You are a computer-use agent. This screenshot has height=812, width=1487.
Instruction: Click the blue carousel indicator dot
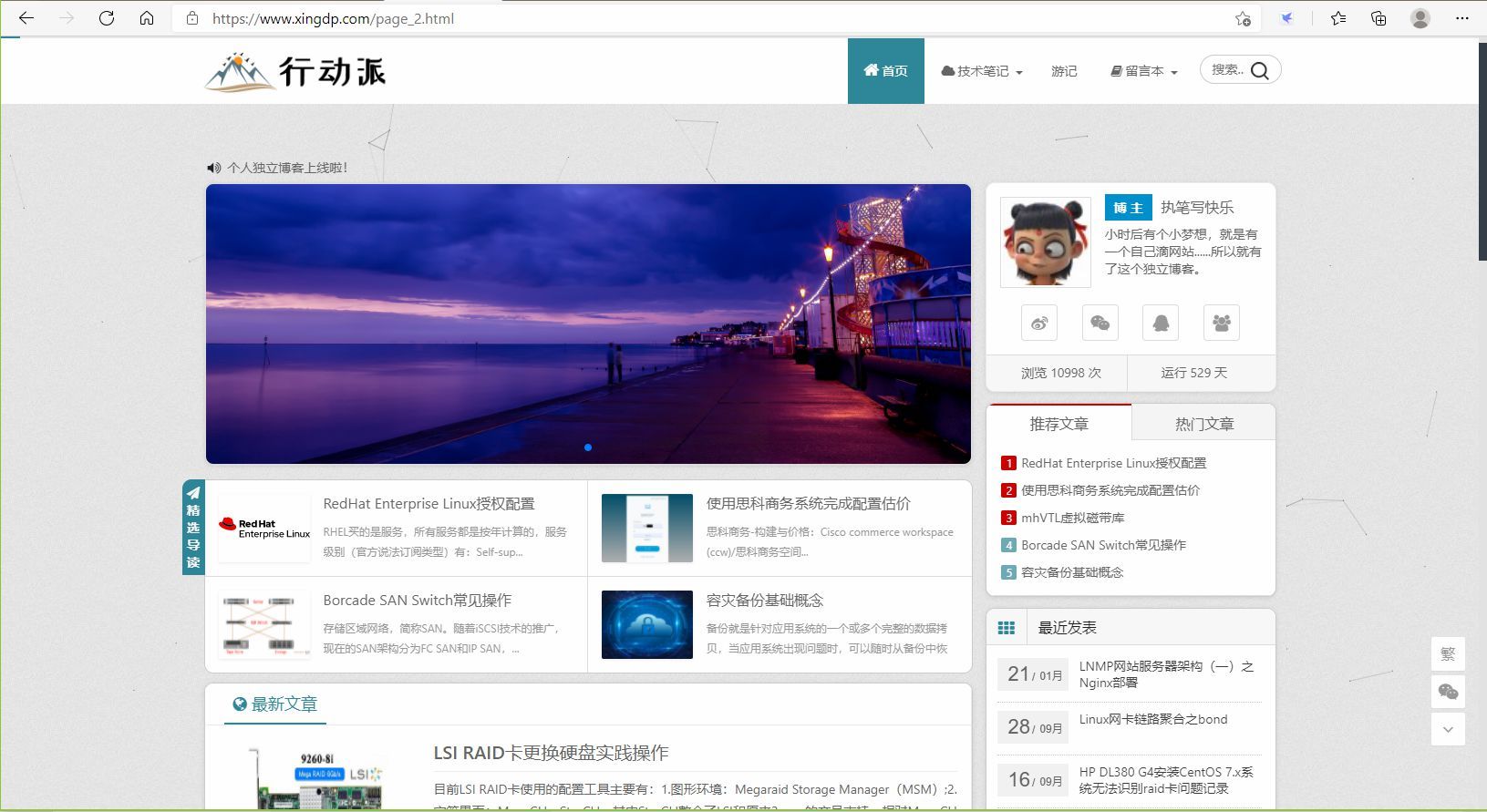(588, 447)
